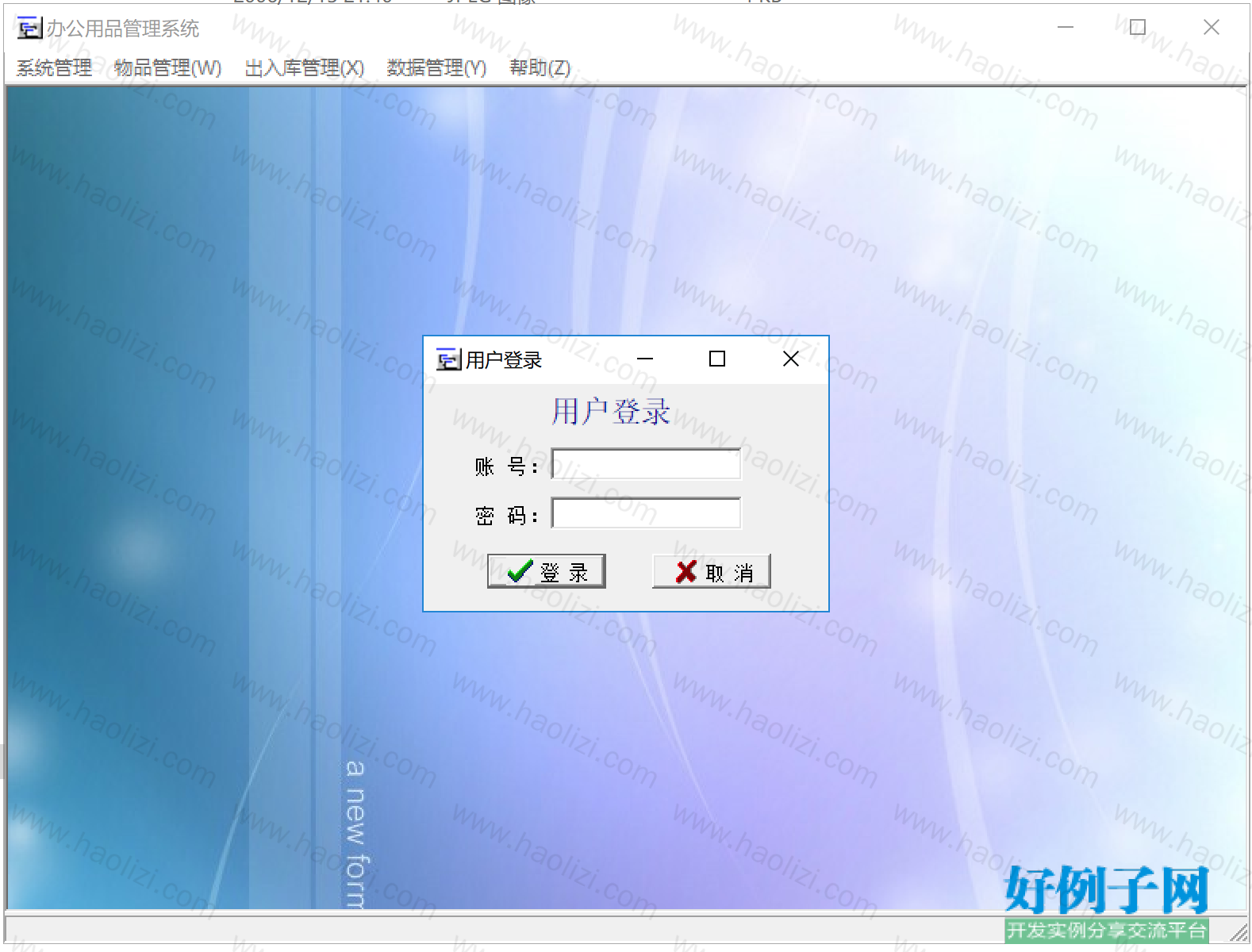
Task: Open the 数据管理(Y) menu
Action: coord(436,68)
